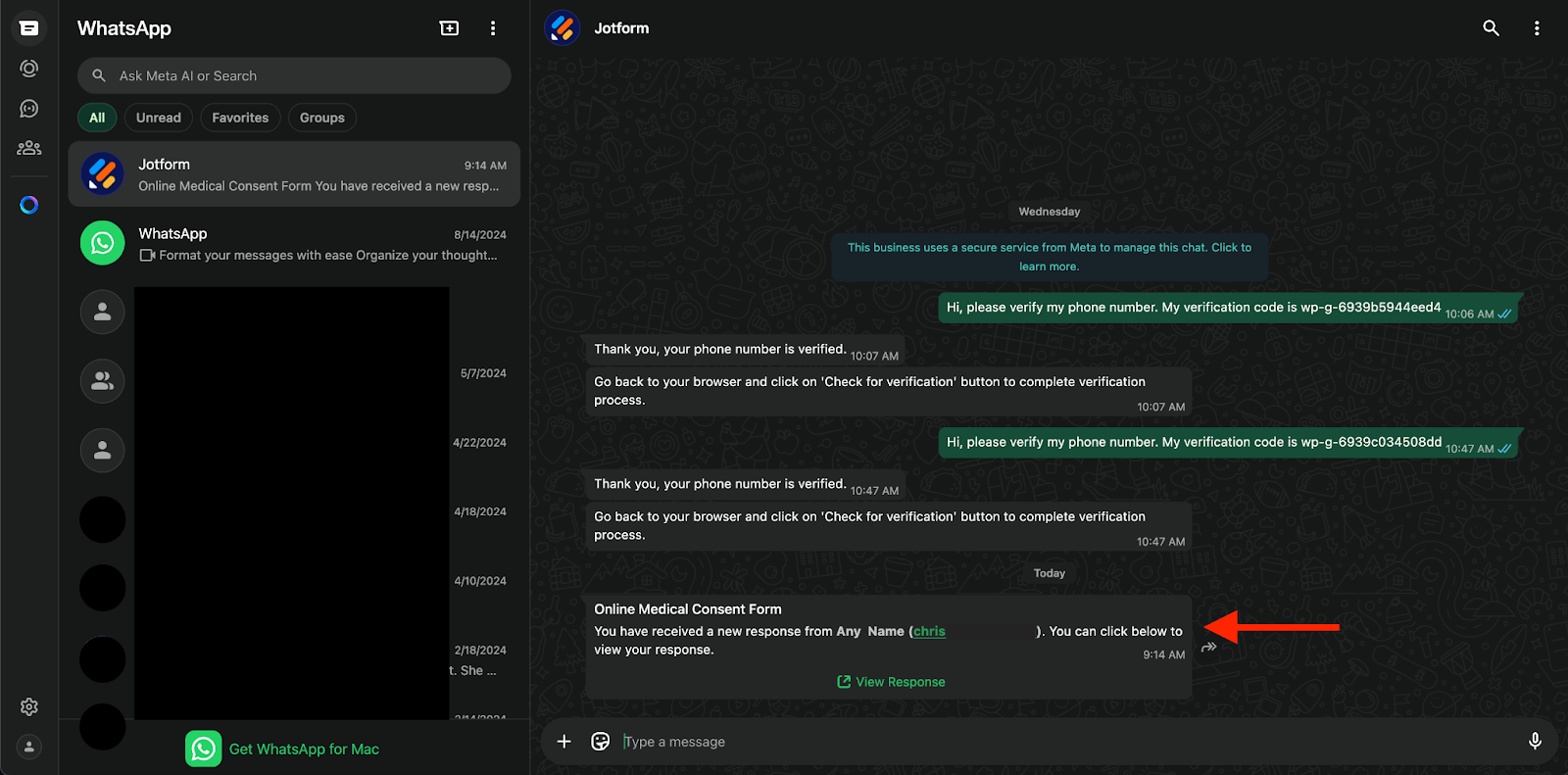Focus the Ask Meta AI or Search field
Viewport: 1568px width, 775px height.
coord(294,75)
